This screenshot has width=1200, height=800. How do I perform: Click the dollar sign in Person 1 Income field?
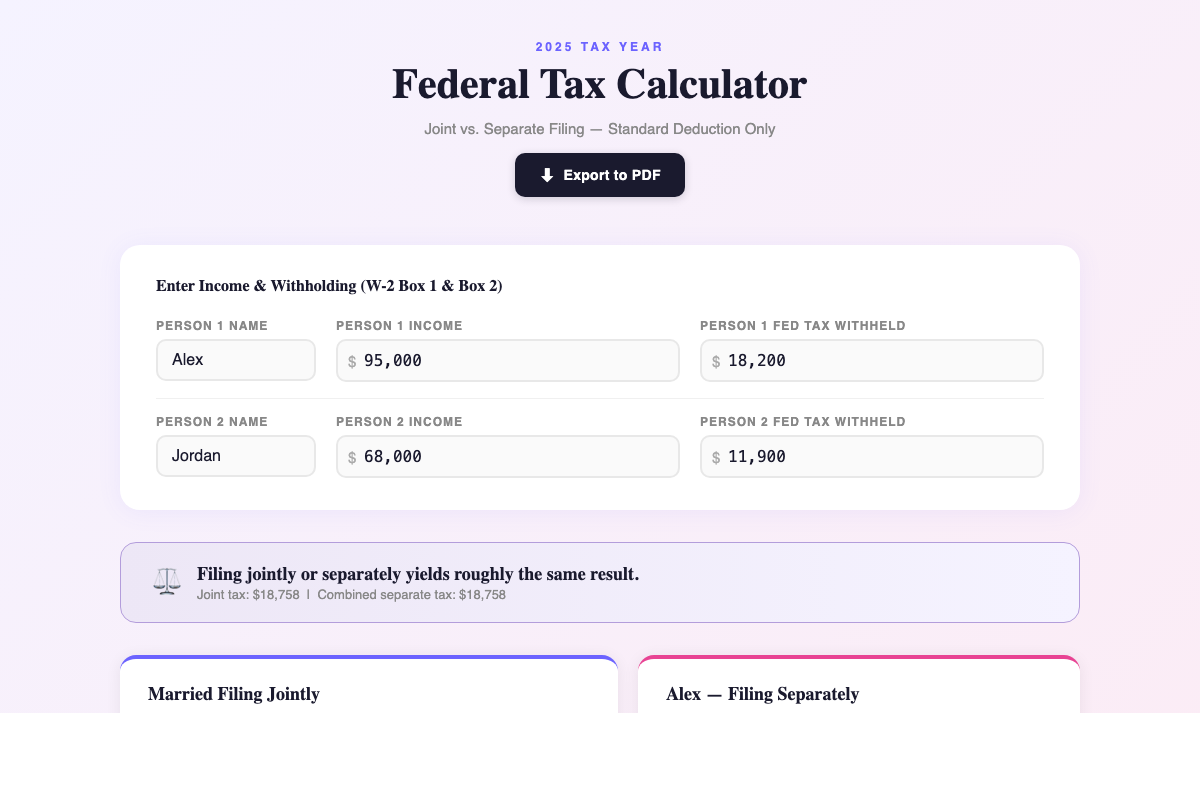pyautogui.click(x=352, y=361)
